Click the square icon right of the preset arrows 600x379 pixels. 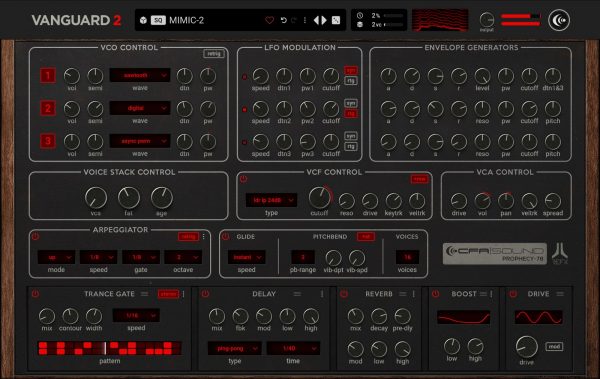[336, 20]
